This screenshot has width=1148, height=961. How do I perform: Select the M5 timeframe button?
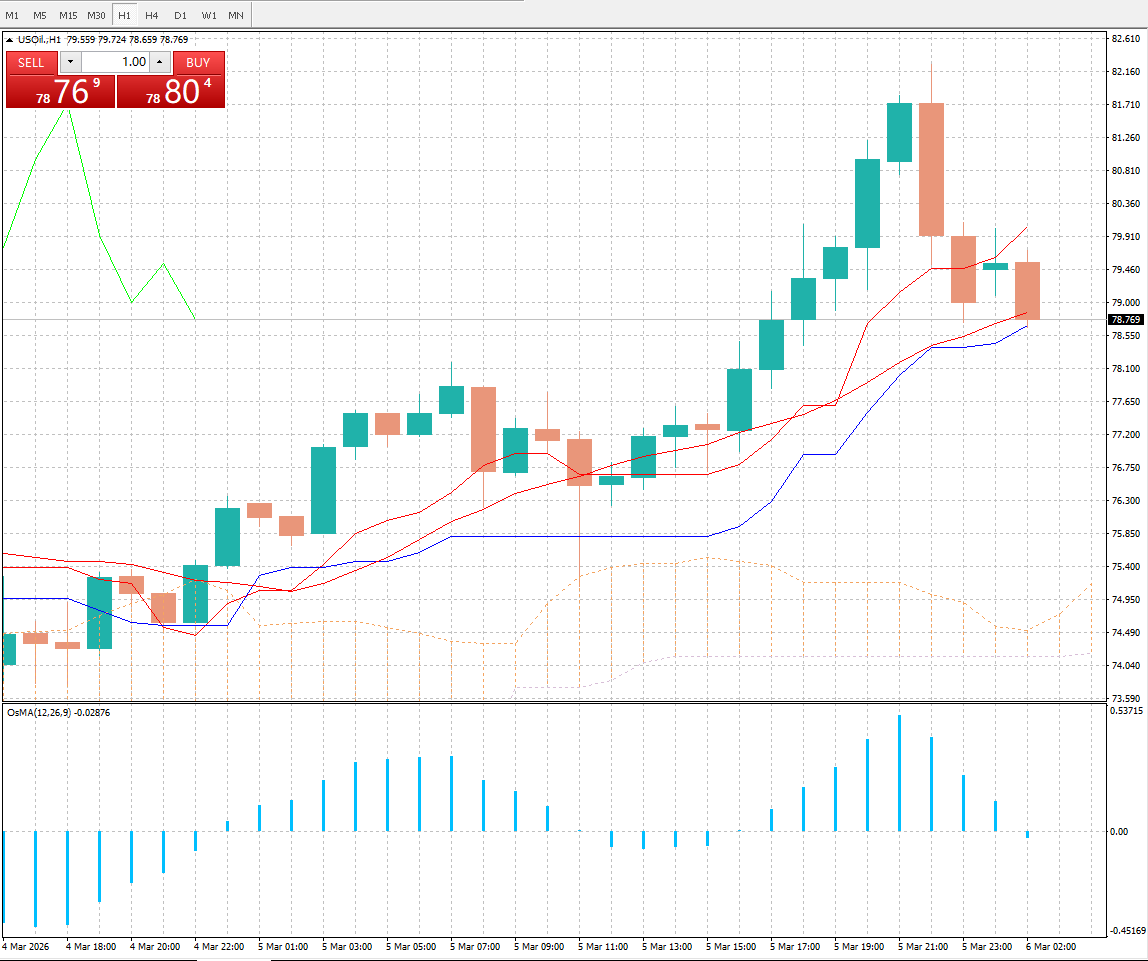39,15
